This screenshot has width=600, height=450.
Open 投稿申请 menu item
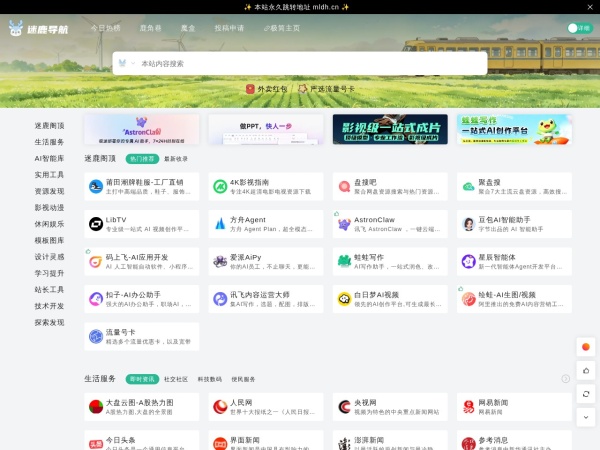229,28
